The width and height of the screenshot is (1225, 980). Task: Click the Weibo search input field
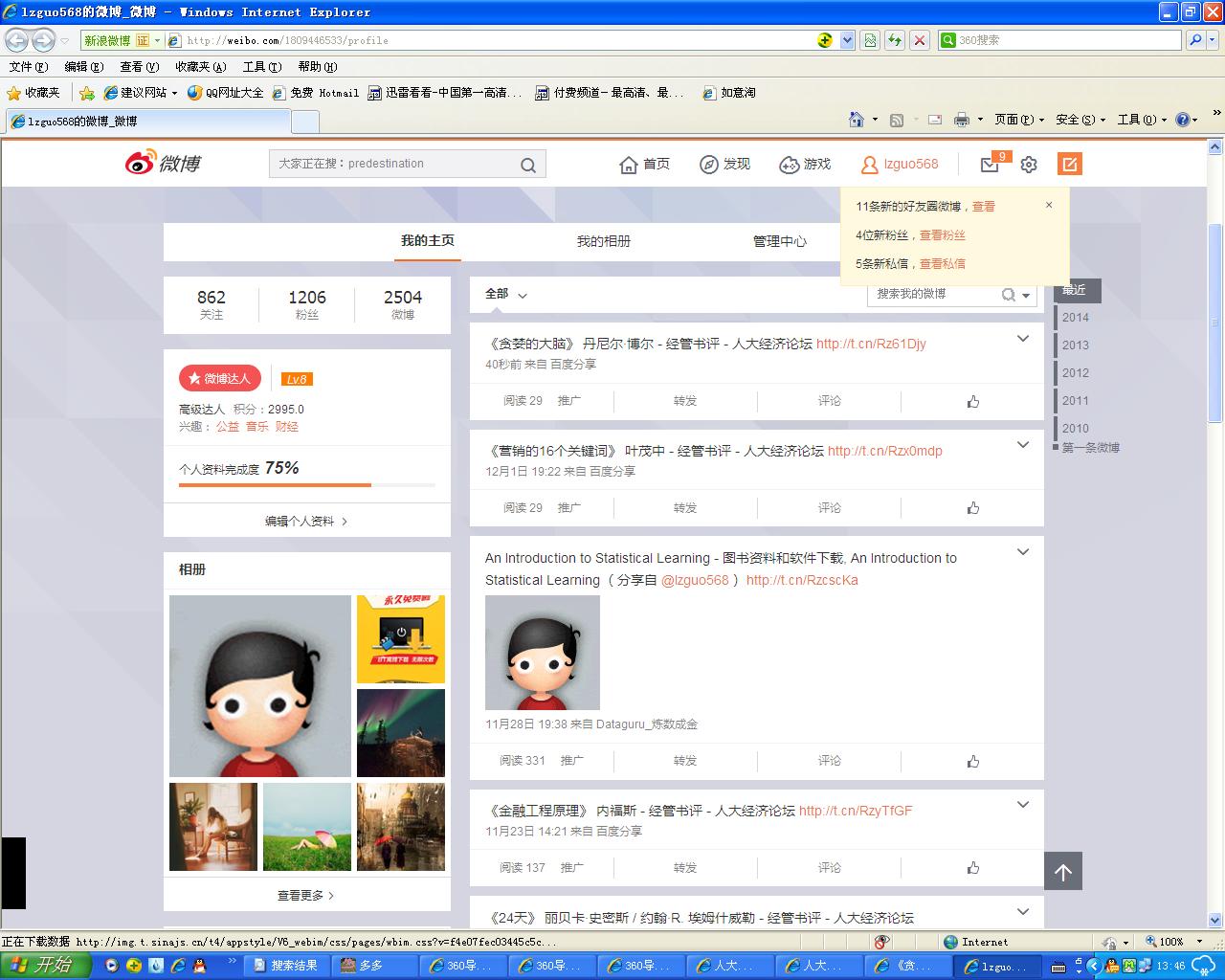[394, 164]
